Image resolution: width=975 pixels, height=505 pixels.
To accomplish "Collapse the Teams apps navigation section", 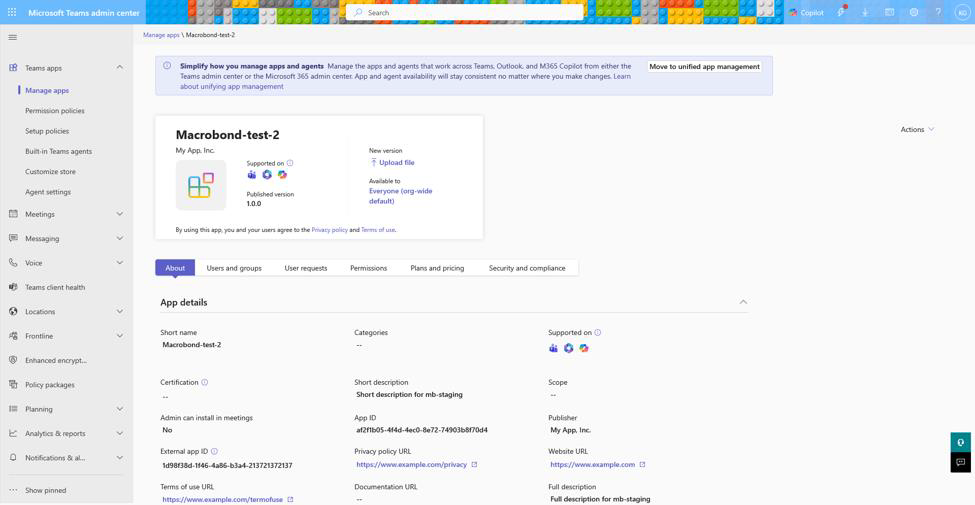I will 120,68.
